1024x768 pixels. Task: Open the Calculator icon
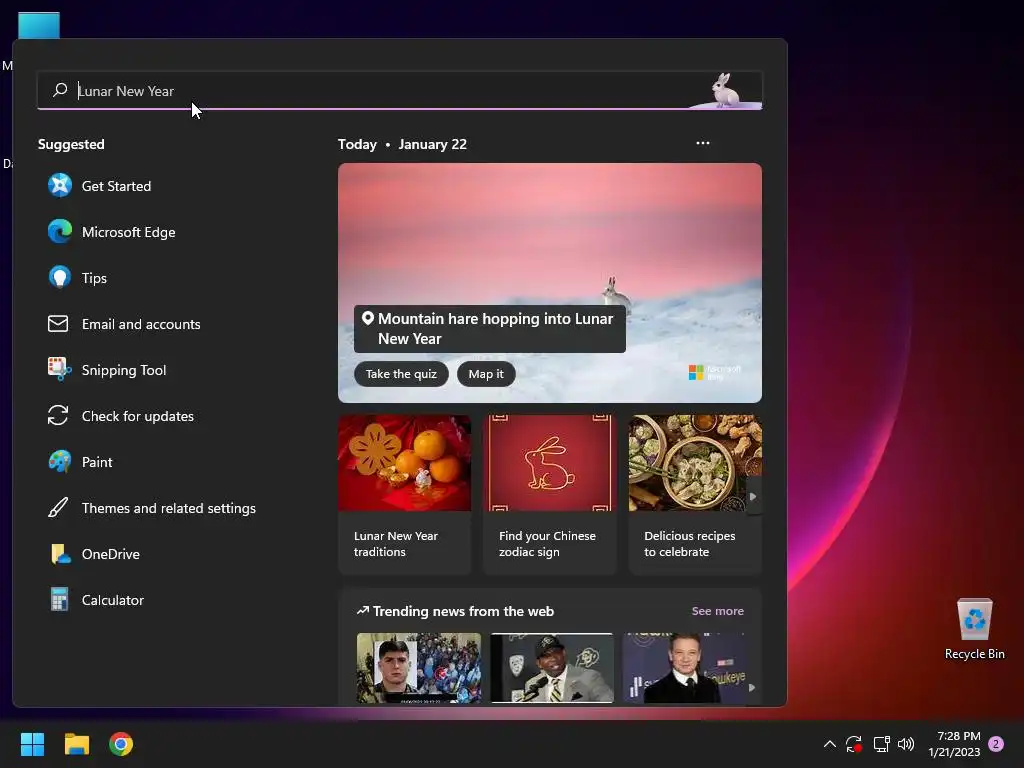59,600
